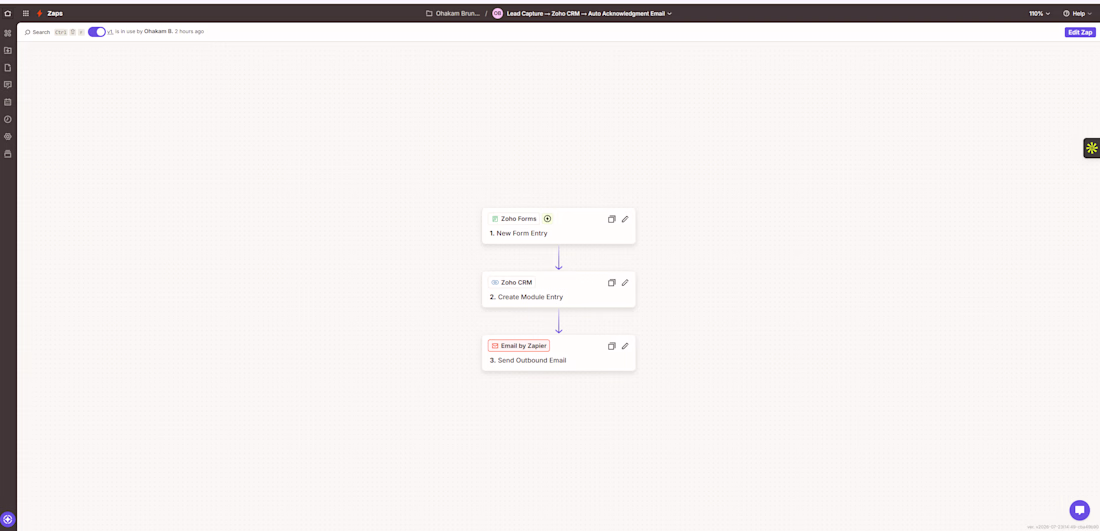Duplicate the Zoho Forms step

(611, 219)
